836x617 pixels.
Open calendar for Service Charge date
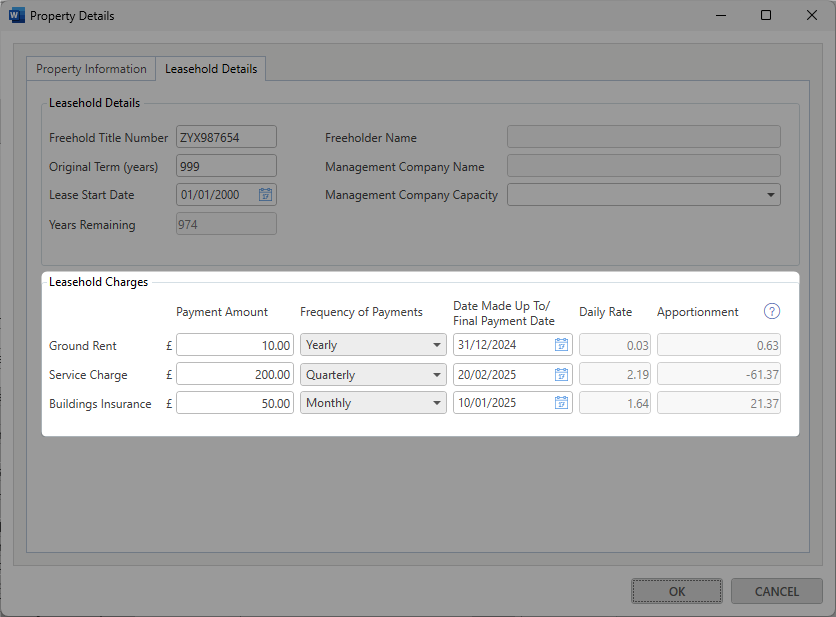point(561,375)
